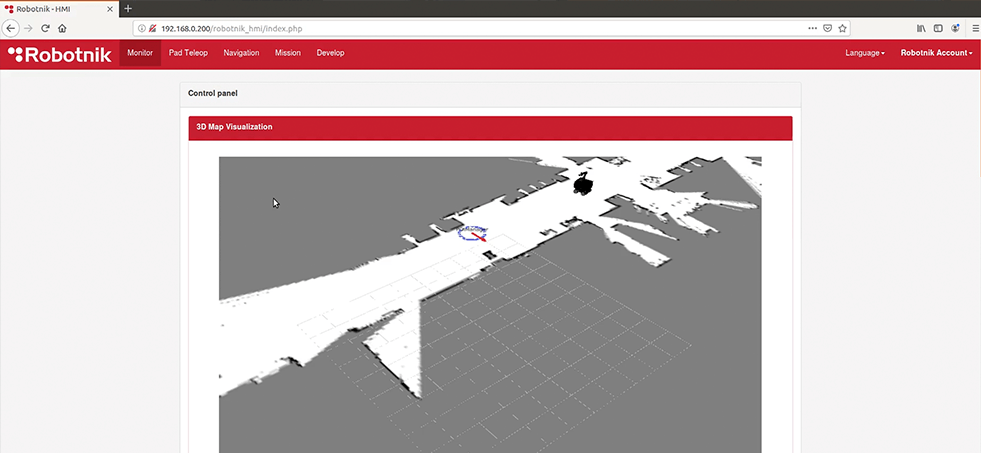The image size is (981, 453).
Task: Go back with the browser back arrow
Action: [x=10, y=28]
